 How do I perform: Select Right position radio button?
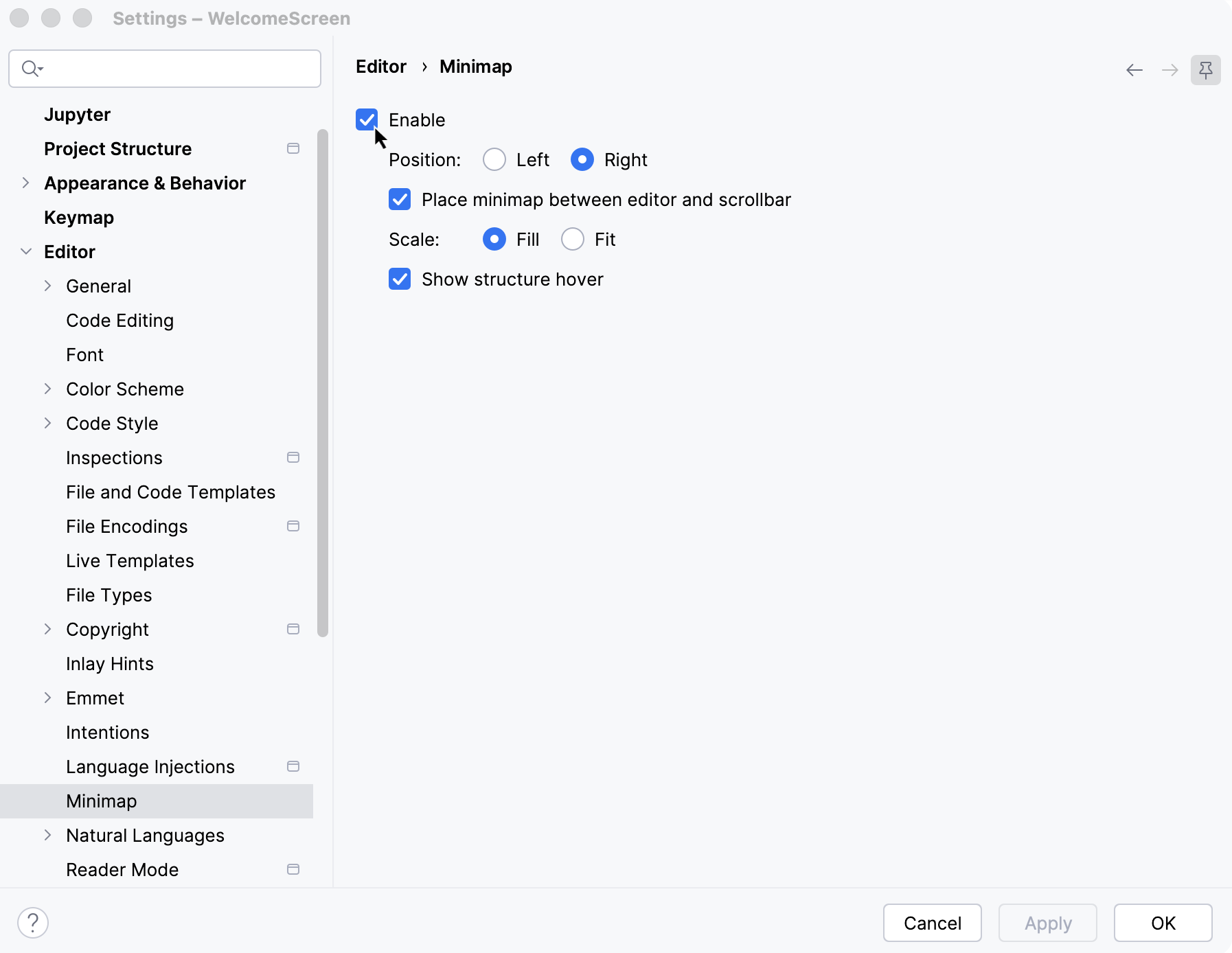582,159
